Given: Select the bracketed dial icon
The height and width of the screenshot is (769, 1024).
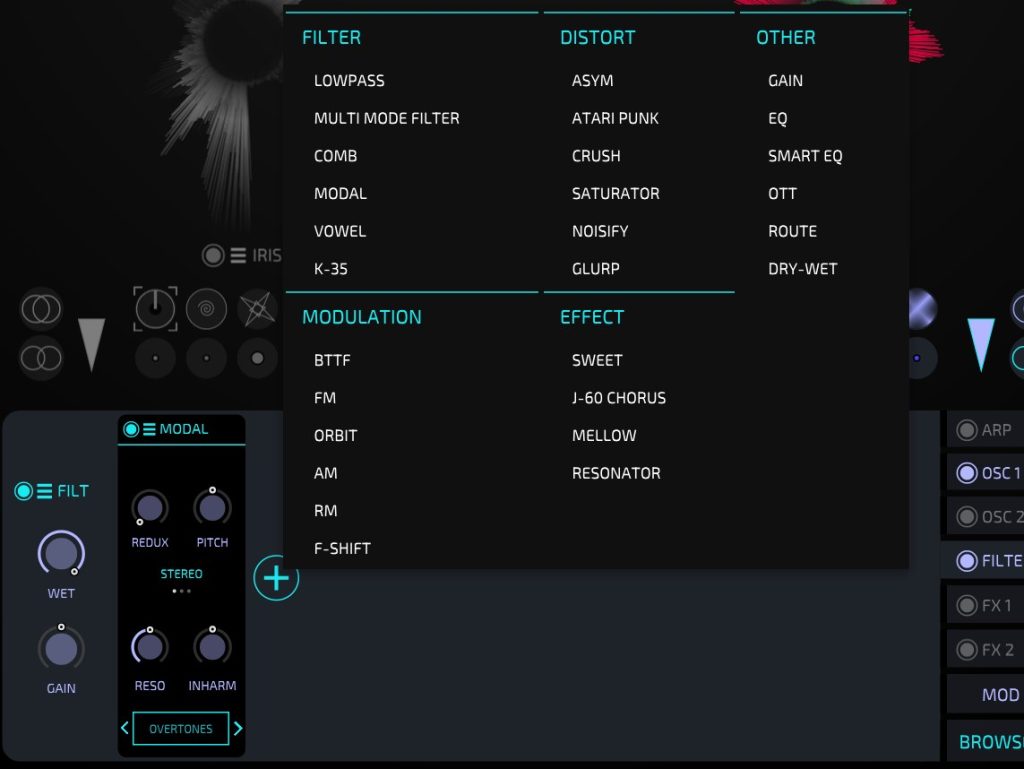Looking at the screenshot, I should coord(155,309).
